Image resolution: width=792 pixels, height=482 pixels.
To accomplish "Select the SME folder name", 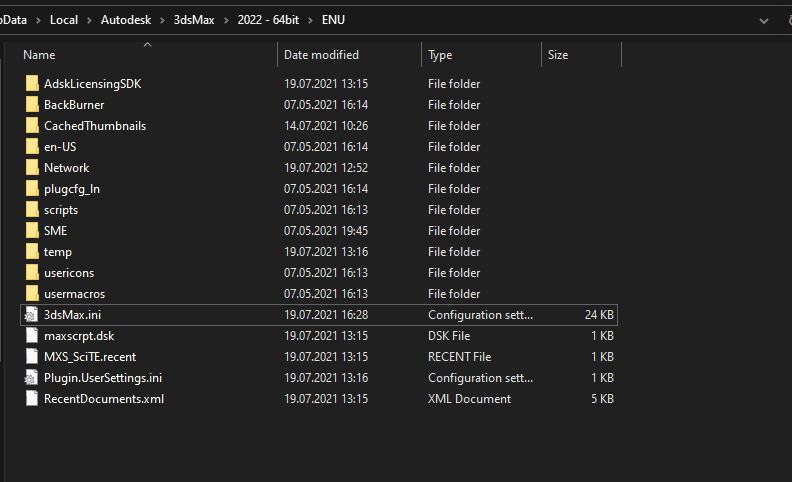I will [56, 230].
